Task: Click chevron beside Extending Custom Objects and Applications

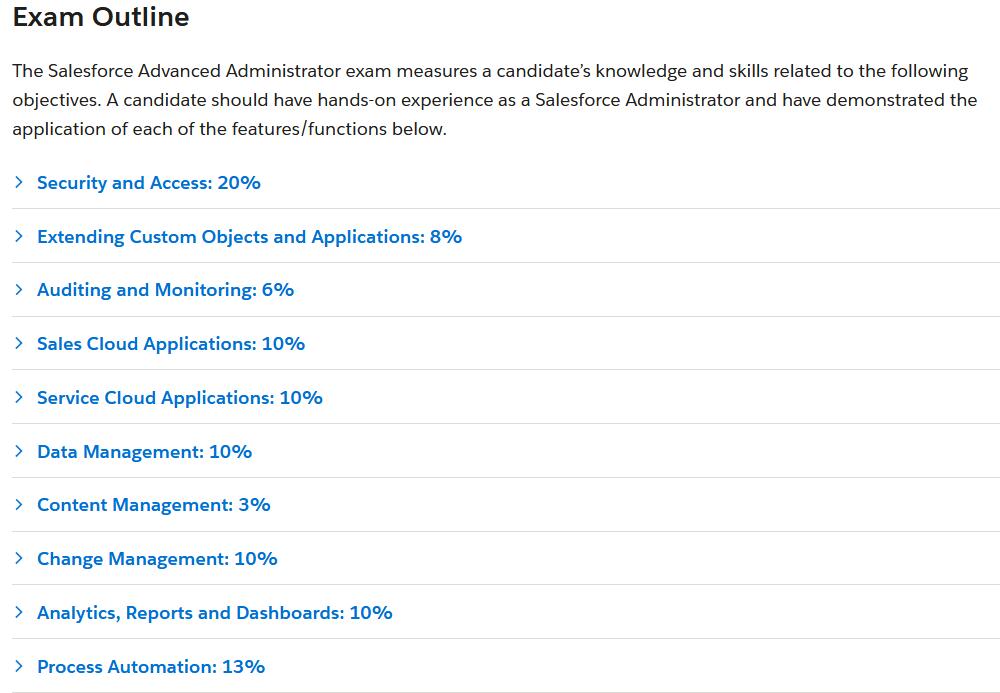Action: (x=18, y=236)
